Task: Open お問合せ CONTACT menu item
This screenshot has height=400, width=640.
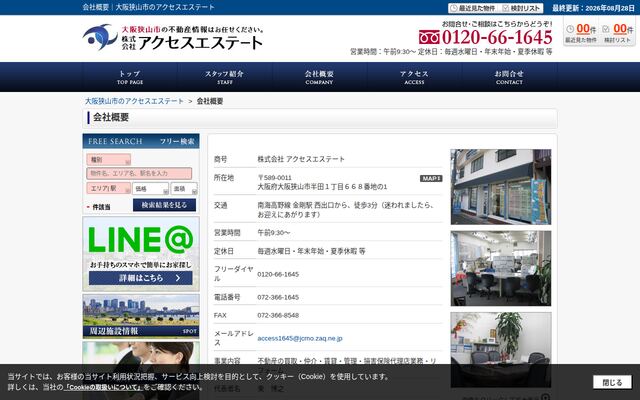Action: 509,77
